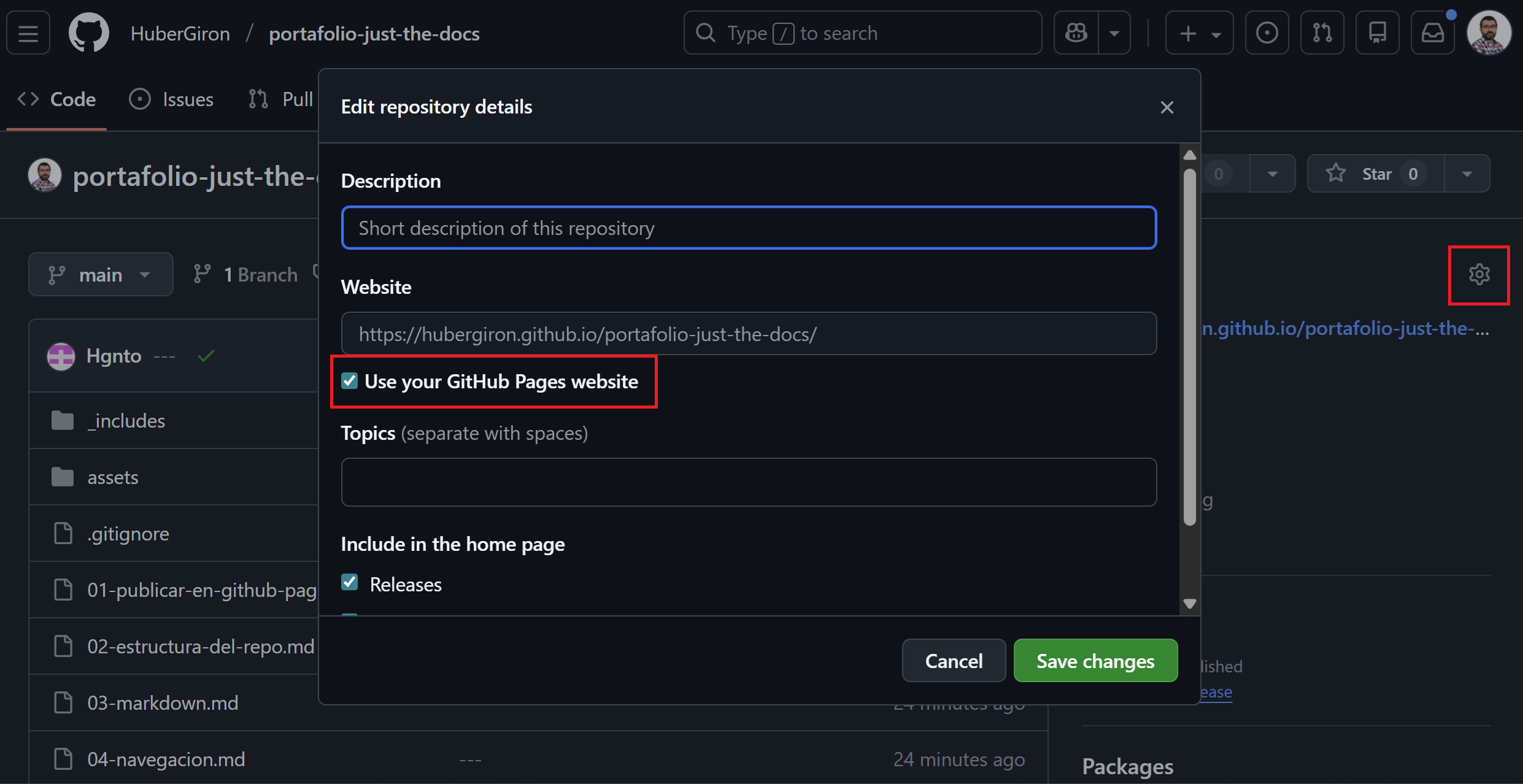The image size is (1523, 784).
Task: Click the Save changes button
Action: click(1095, 660)
